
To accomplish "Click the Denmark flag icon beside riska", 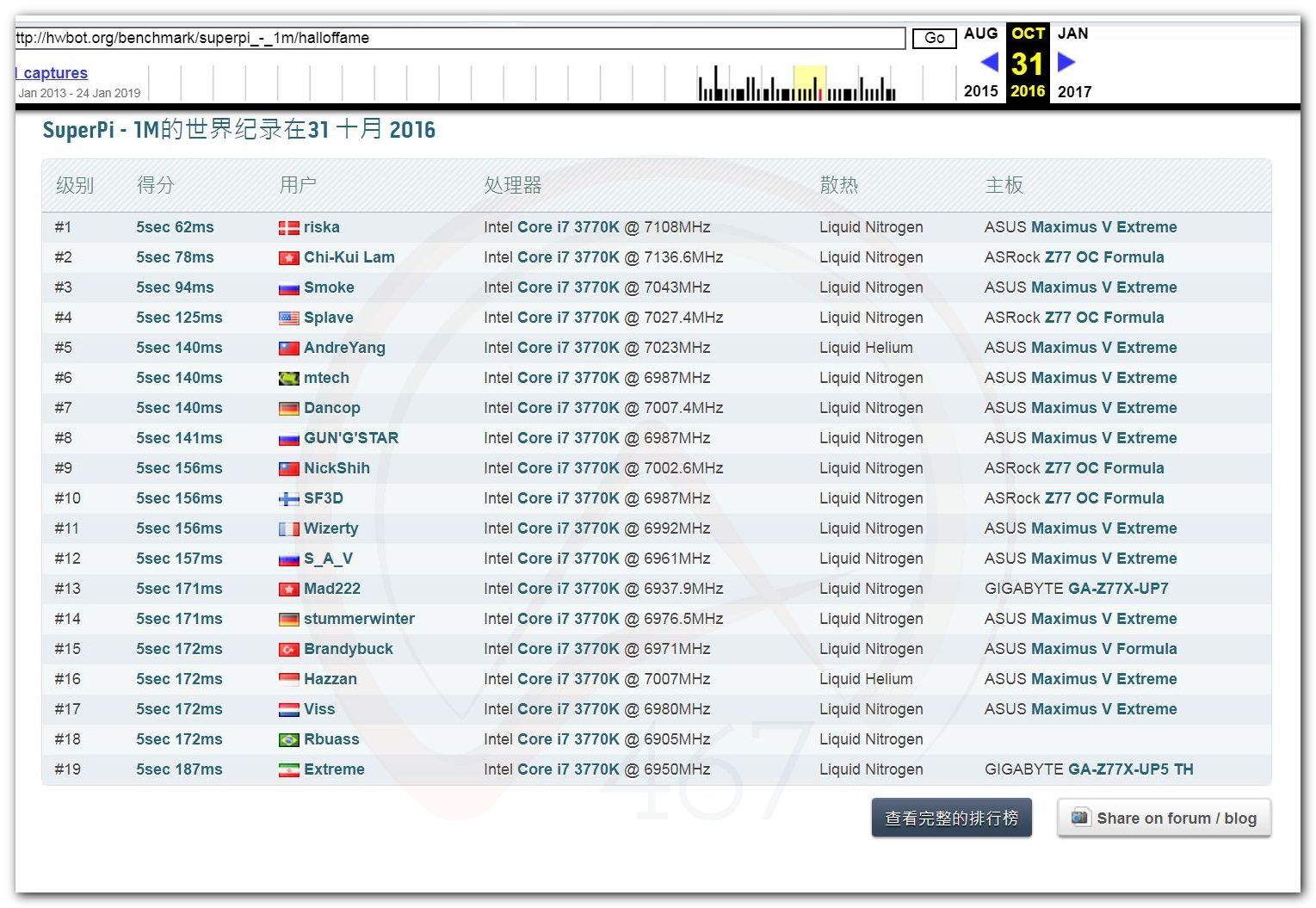I will [288, 228].
